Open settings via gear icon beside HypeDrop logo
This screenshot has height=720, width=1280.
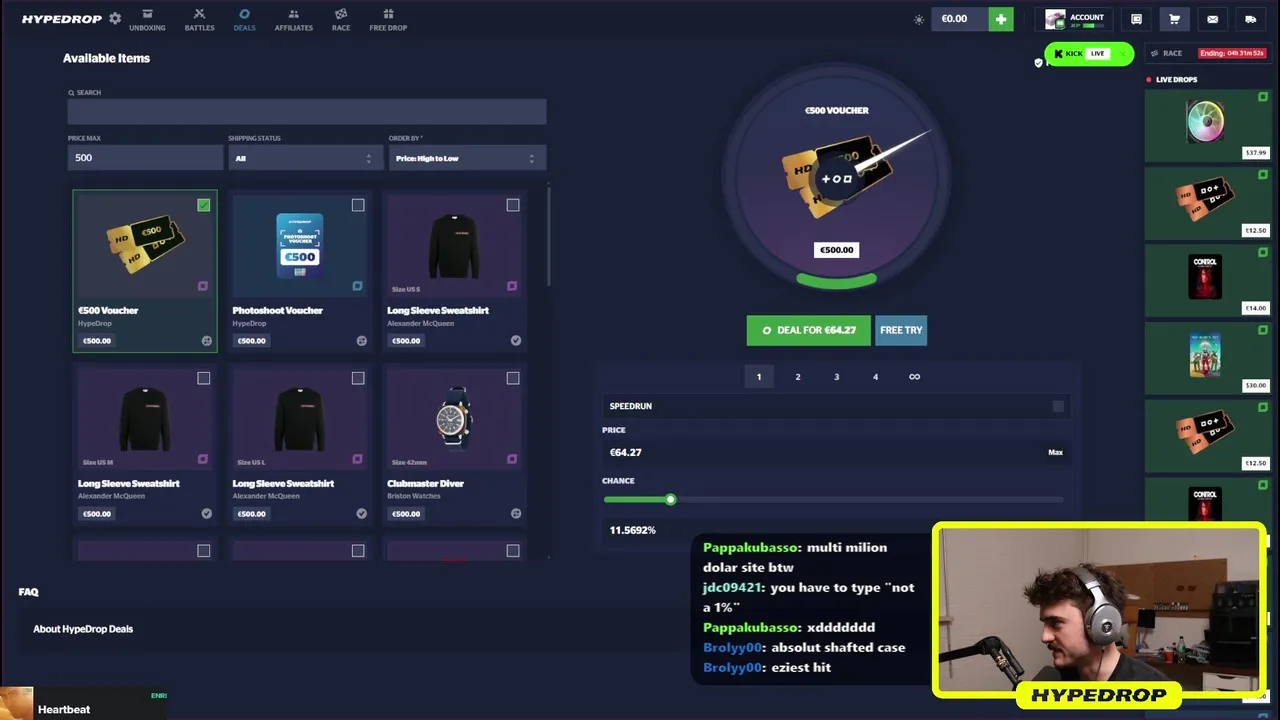(115, 19)
